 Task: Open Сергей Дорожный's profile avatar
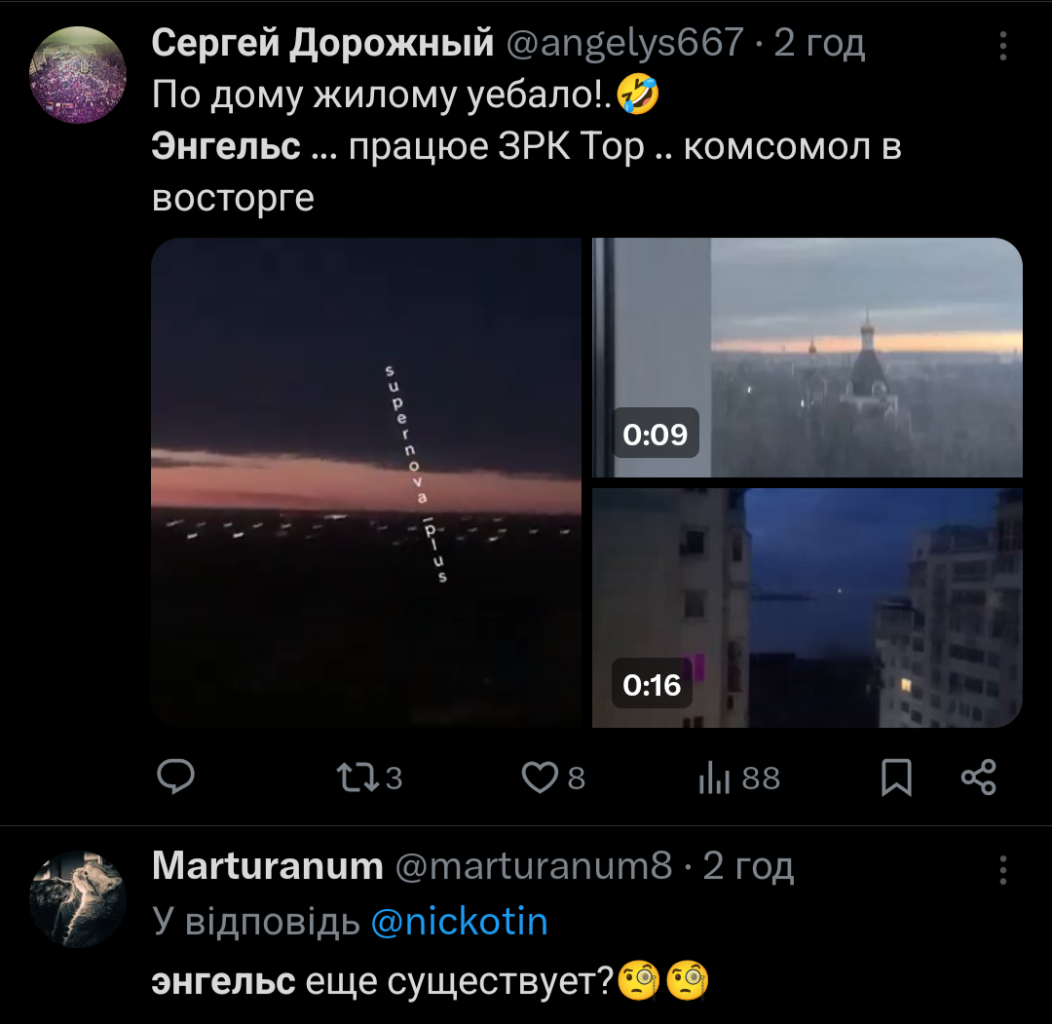point(78,76)
